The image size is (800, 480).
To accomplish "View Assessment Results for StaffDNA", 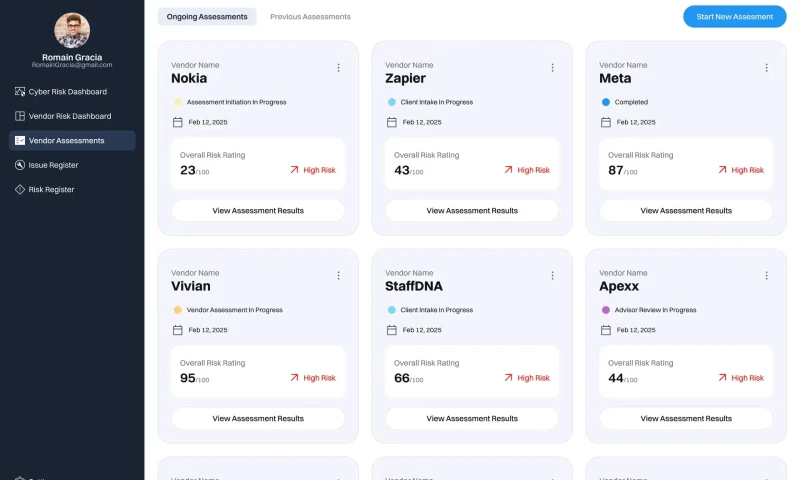I will point(472,419).
